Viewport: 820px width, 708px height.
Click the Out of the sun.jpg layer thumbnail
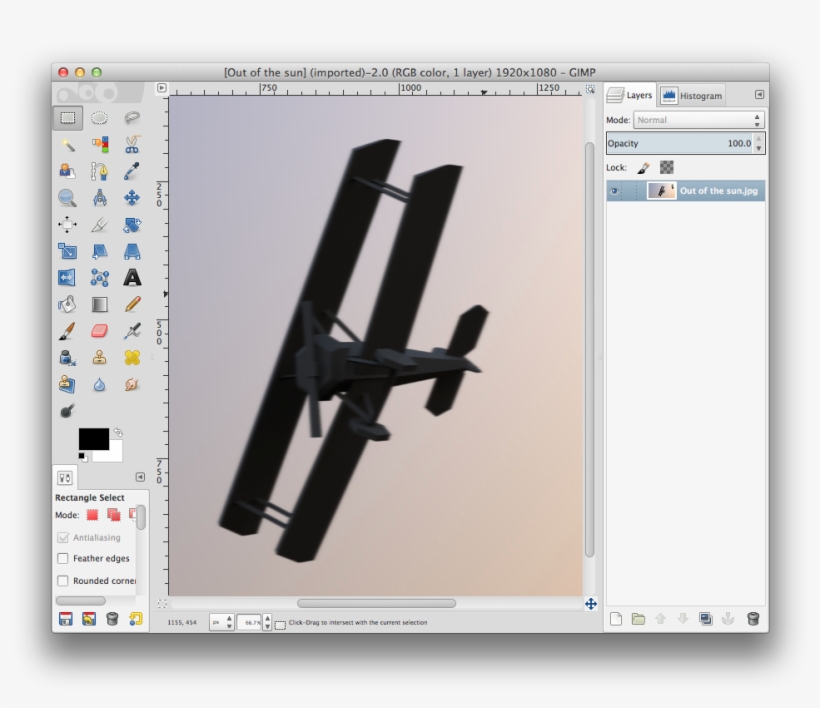tap(662, 190)
